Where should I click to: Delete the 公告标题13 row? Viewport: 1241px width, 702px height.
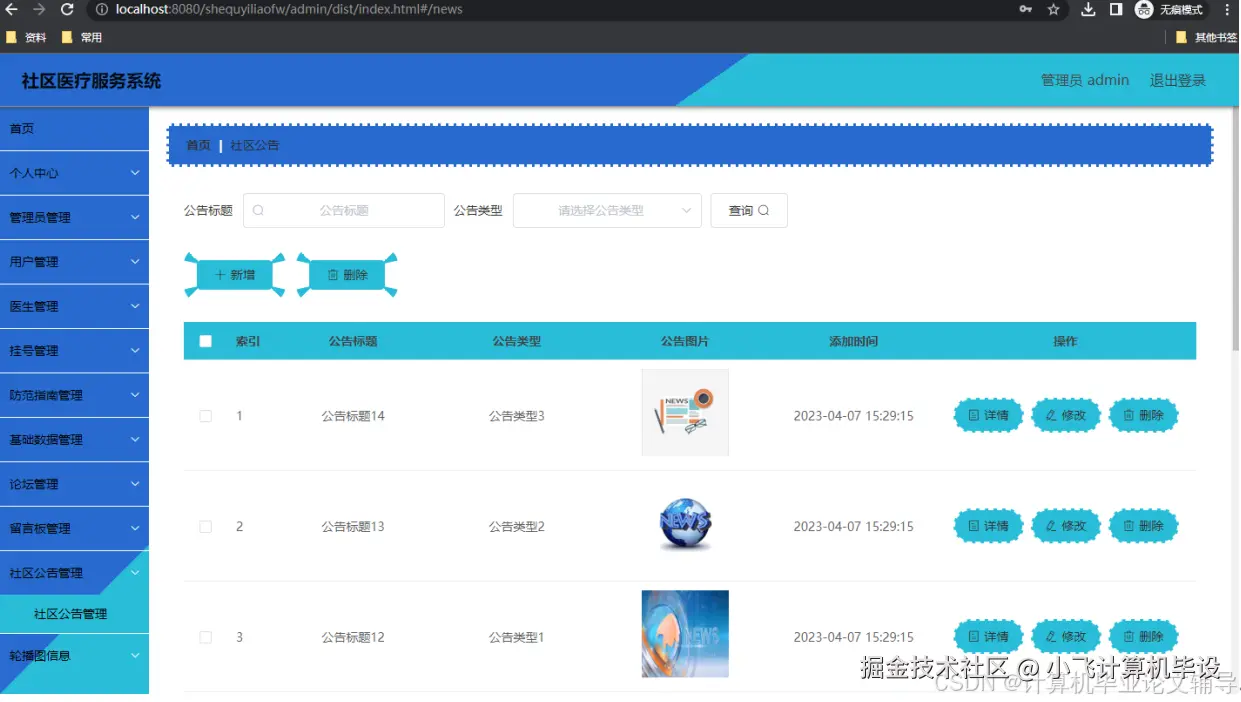pyautogui.click(x=1143, y=526)
